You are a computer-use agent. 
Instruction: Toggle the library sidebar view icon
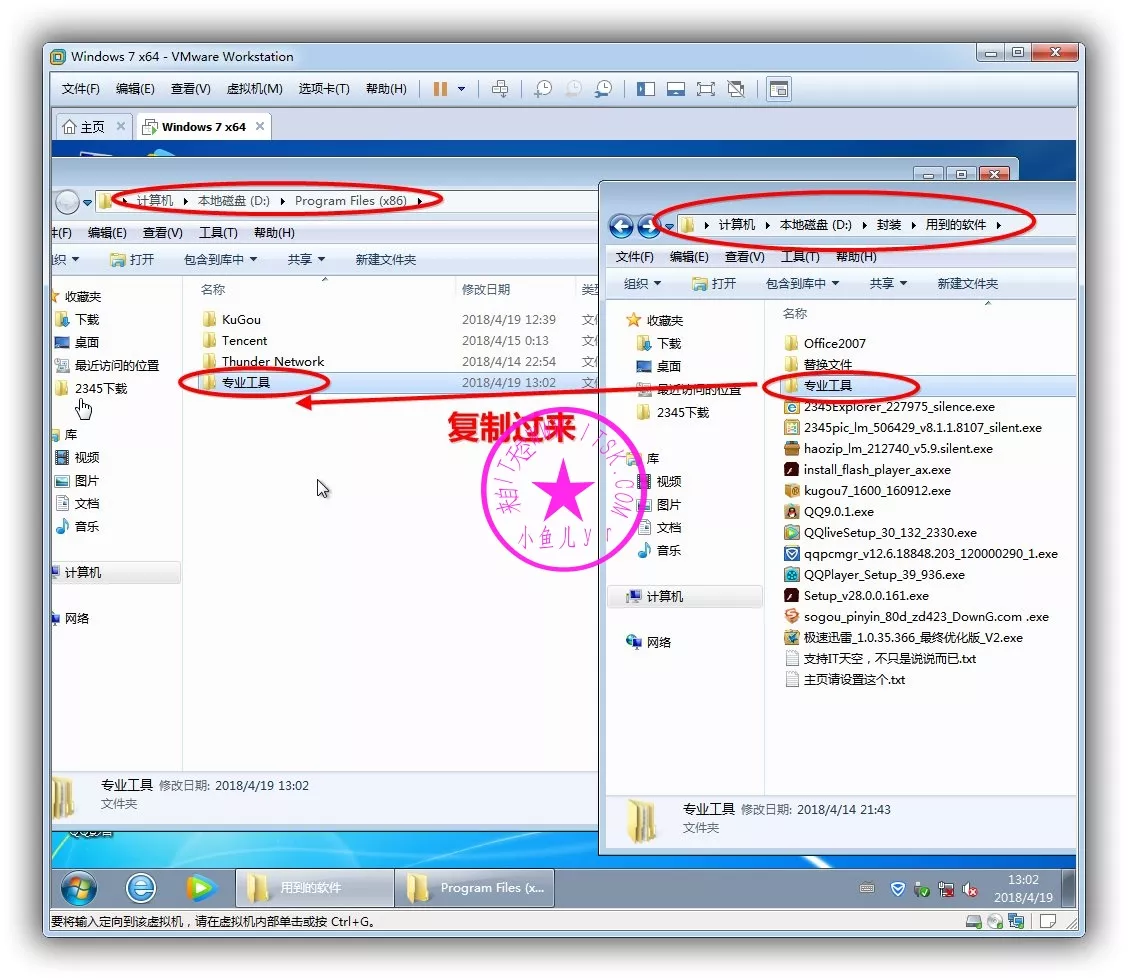(x=646, y=89)
